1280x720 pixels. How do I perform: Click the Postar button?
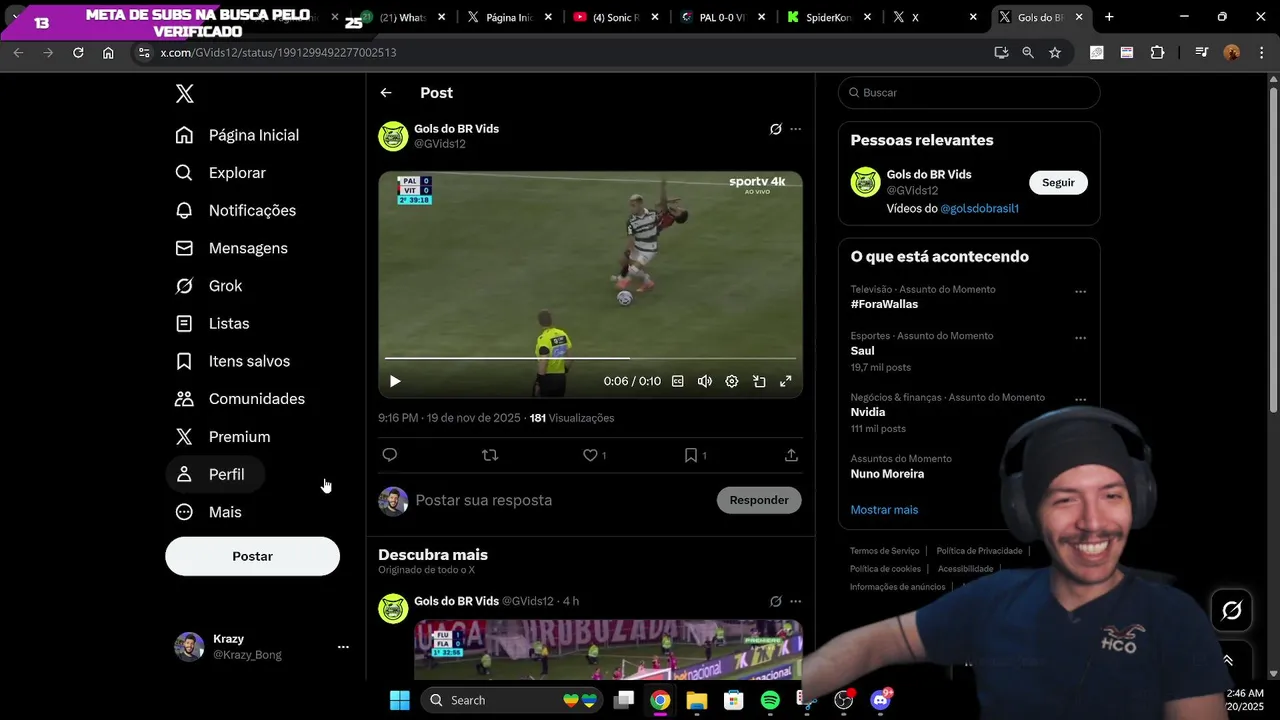click(252, 556)
